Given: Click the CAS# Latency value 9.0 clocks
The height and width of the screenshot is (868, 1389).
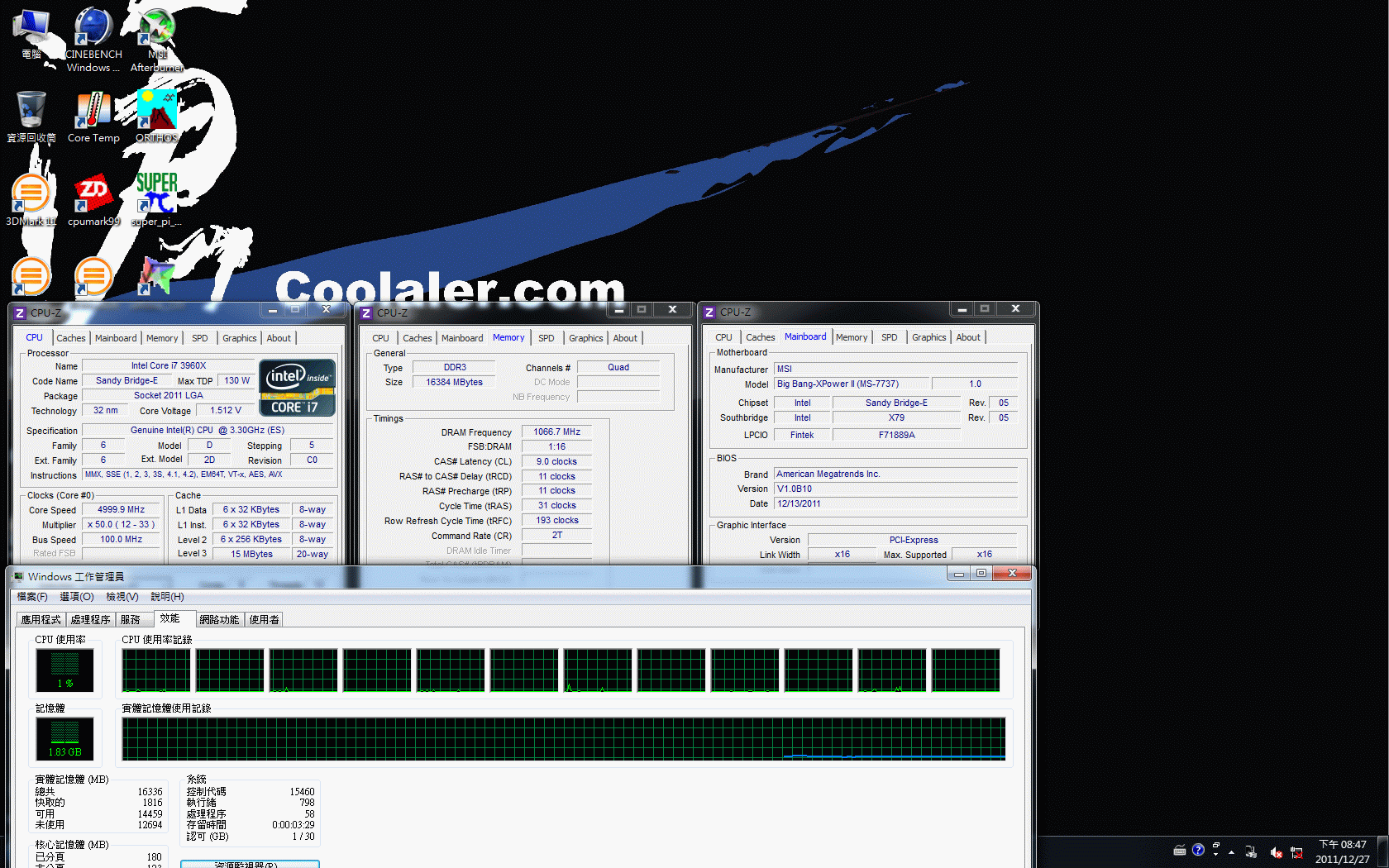Looking at the screenshot, I should coord(557,461).
